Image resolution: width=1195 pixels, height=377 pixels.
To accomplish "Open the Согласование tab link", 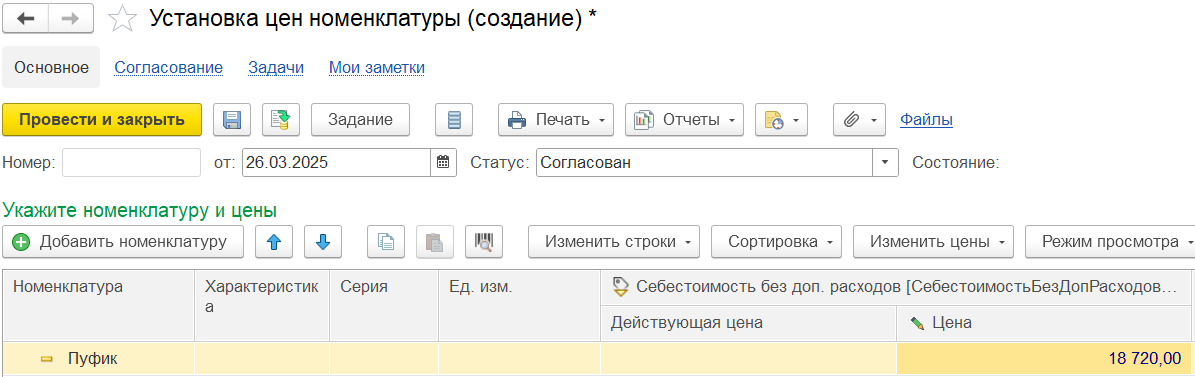I will [168, 68].
